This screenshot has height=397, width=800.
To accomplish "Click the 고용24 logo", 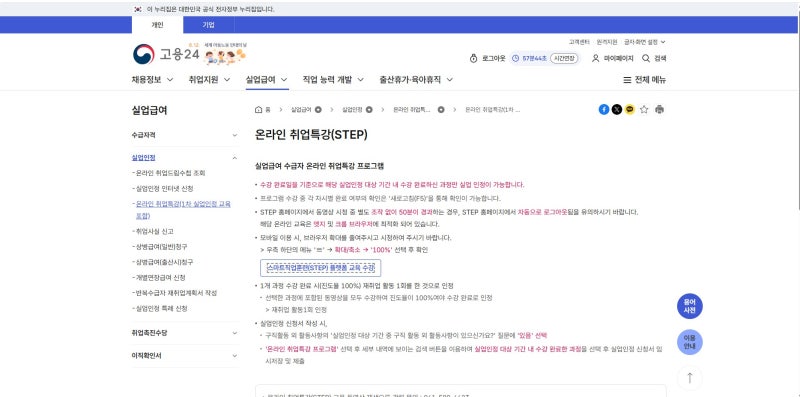I will [x=166, y=54].
